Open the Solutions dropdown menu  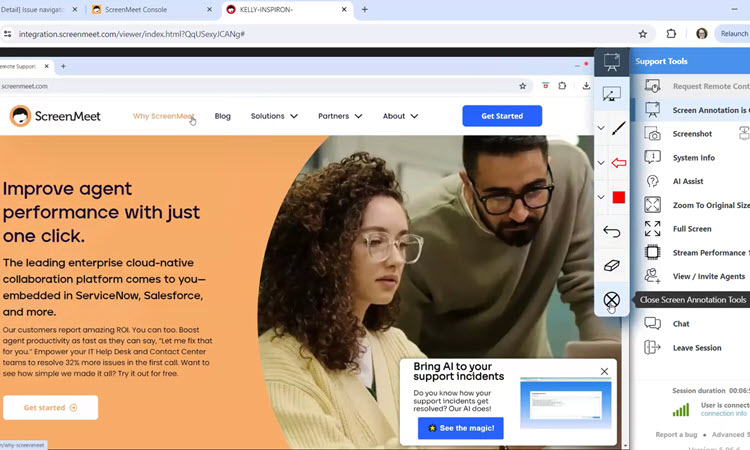pos(274,116)
